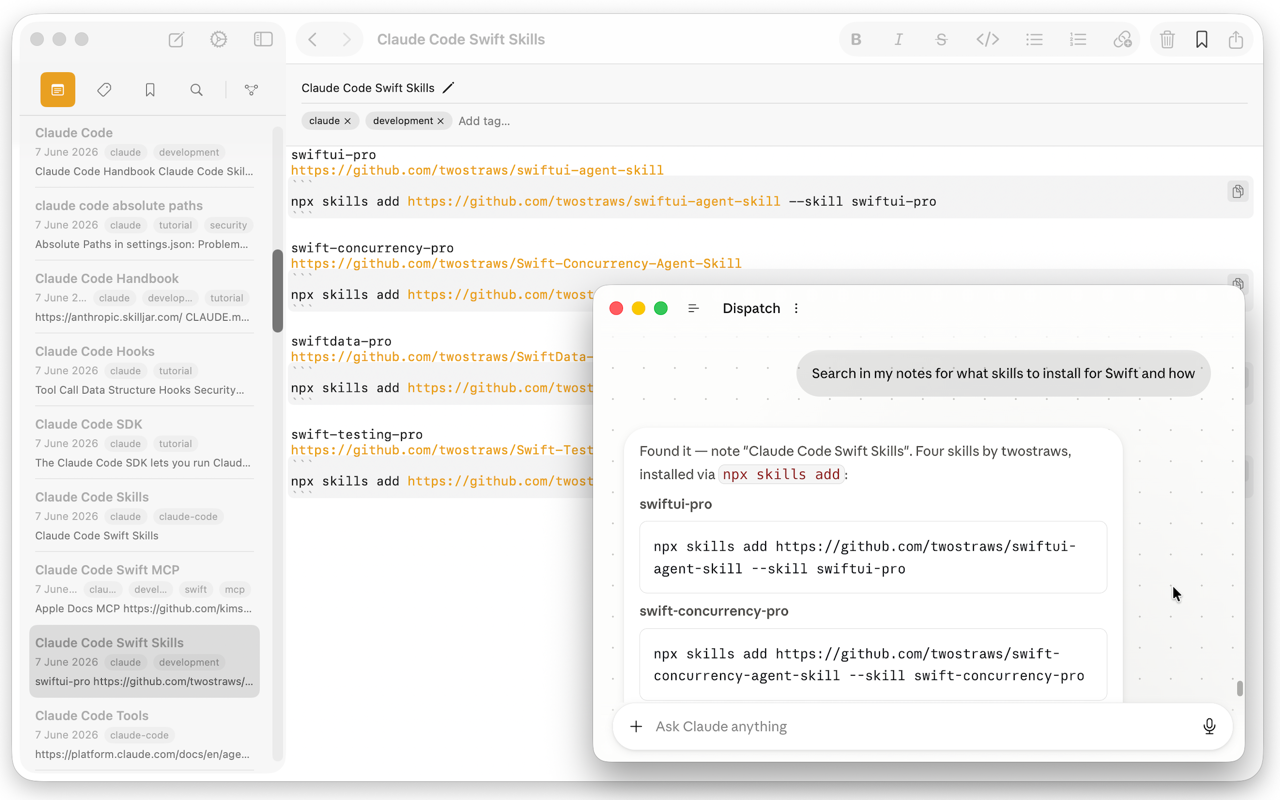This screenshot has height=800, width=1280.
Task: Click the notes list scrollbar
Action: [x=277, y=291]
